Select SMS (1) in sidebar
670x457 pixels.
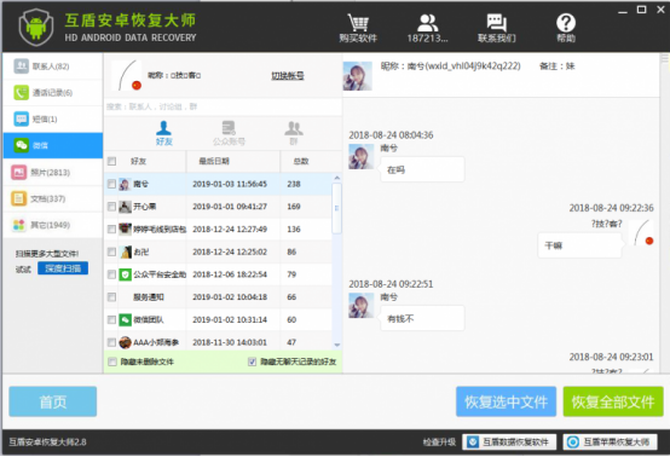point(53,119)
